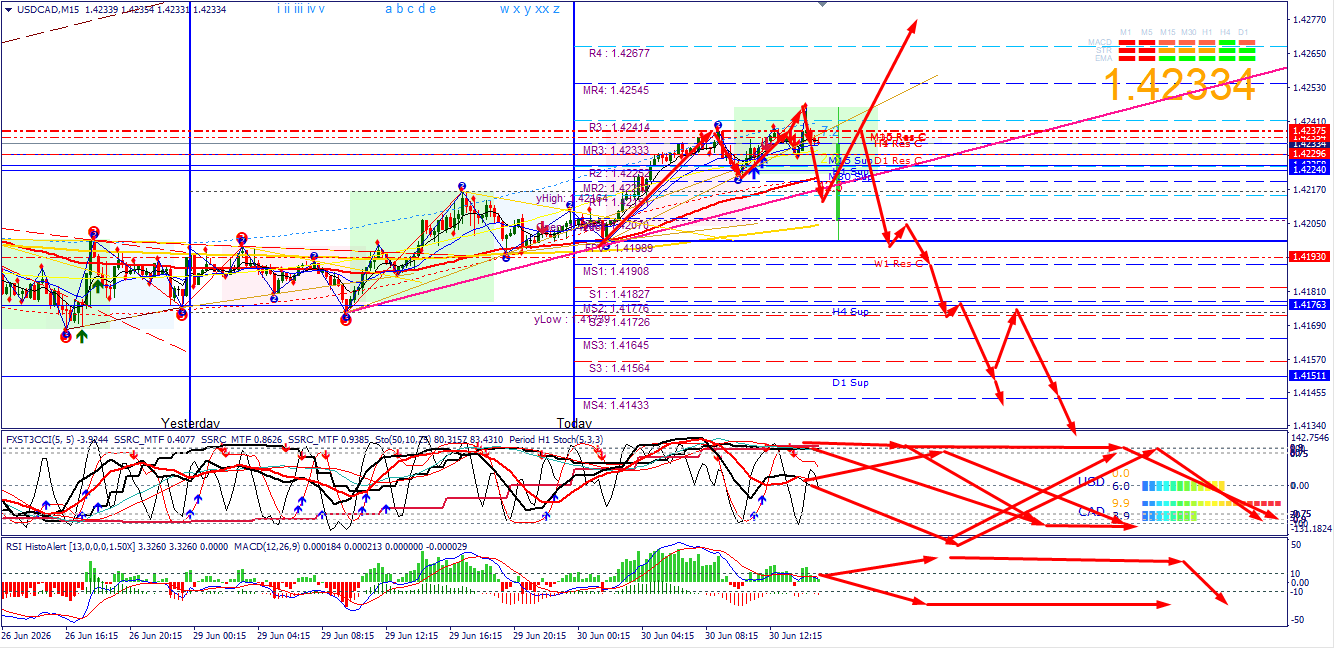Click the MR3: 1.42333 pivot label
1334x649 pixels.
pos(617,151)
